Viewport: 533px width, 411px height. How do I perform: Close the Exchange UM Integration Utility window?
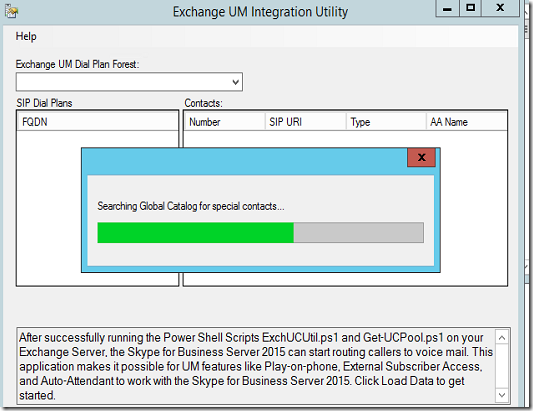point(500,8)
